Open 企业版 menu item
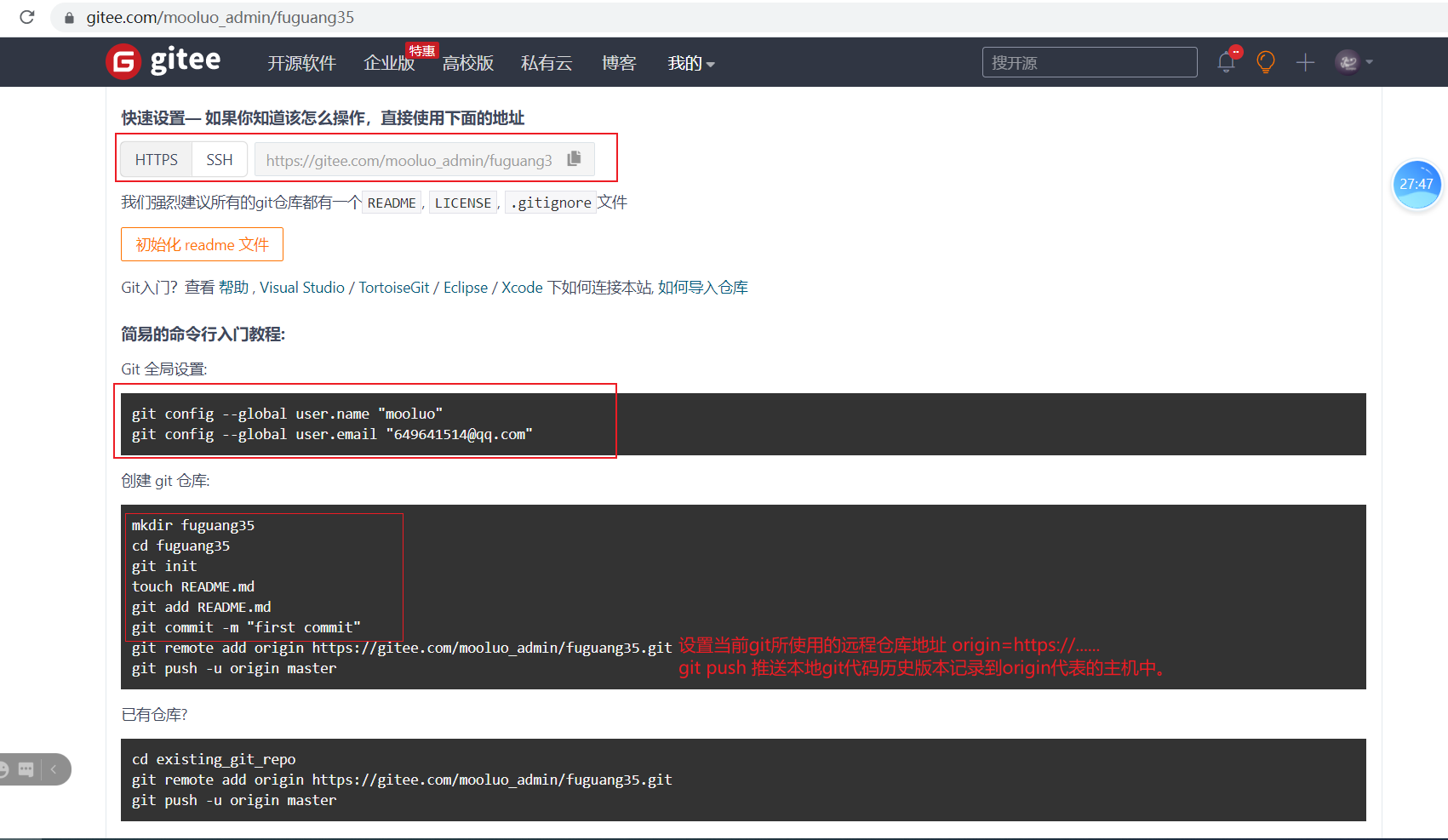 point(389,63)
